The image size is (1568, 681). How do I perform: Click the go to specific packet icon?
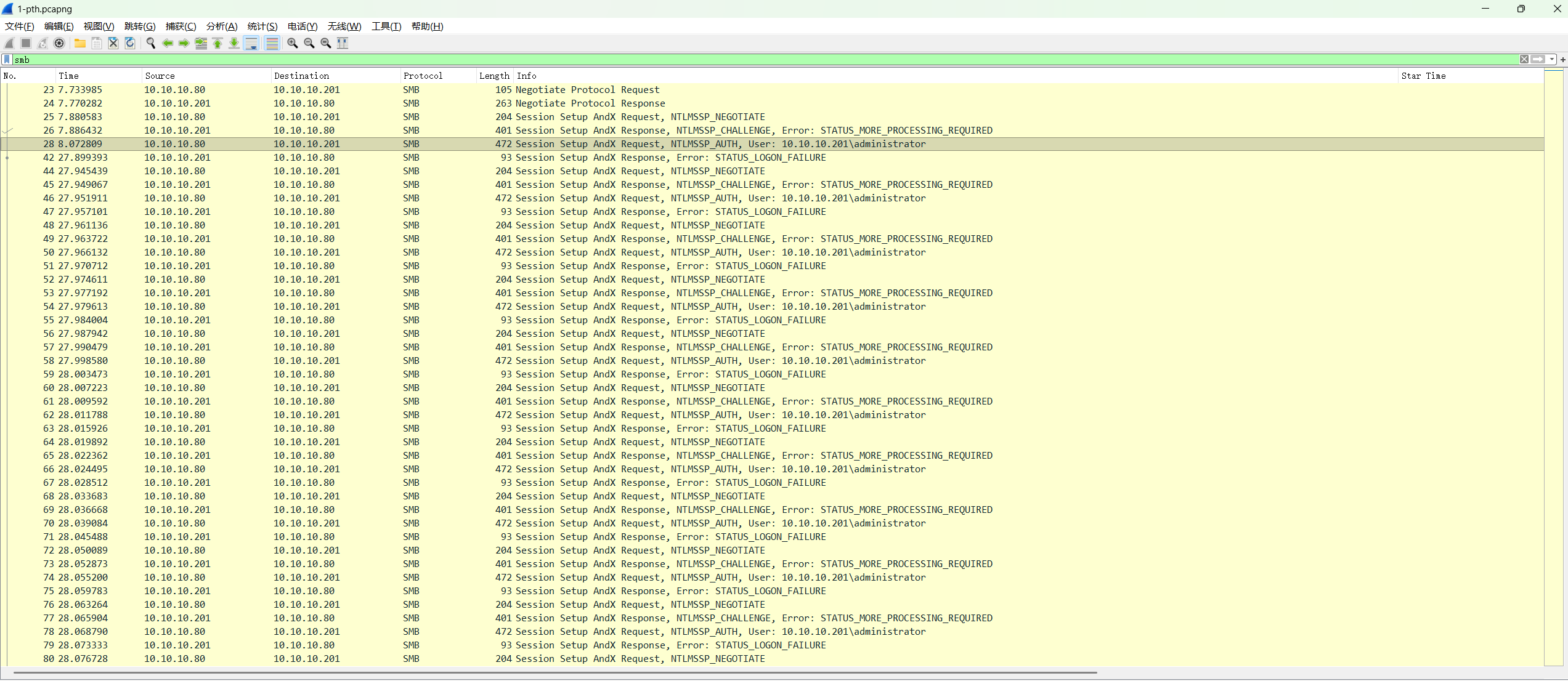[201, 43]
